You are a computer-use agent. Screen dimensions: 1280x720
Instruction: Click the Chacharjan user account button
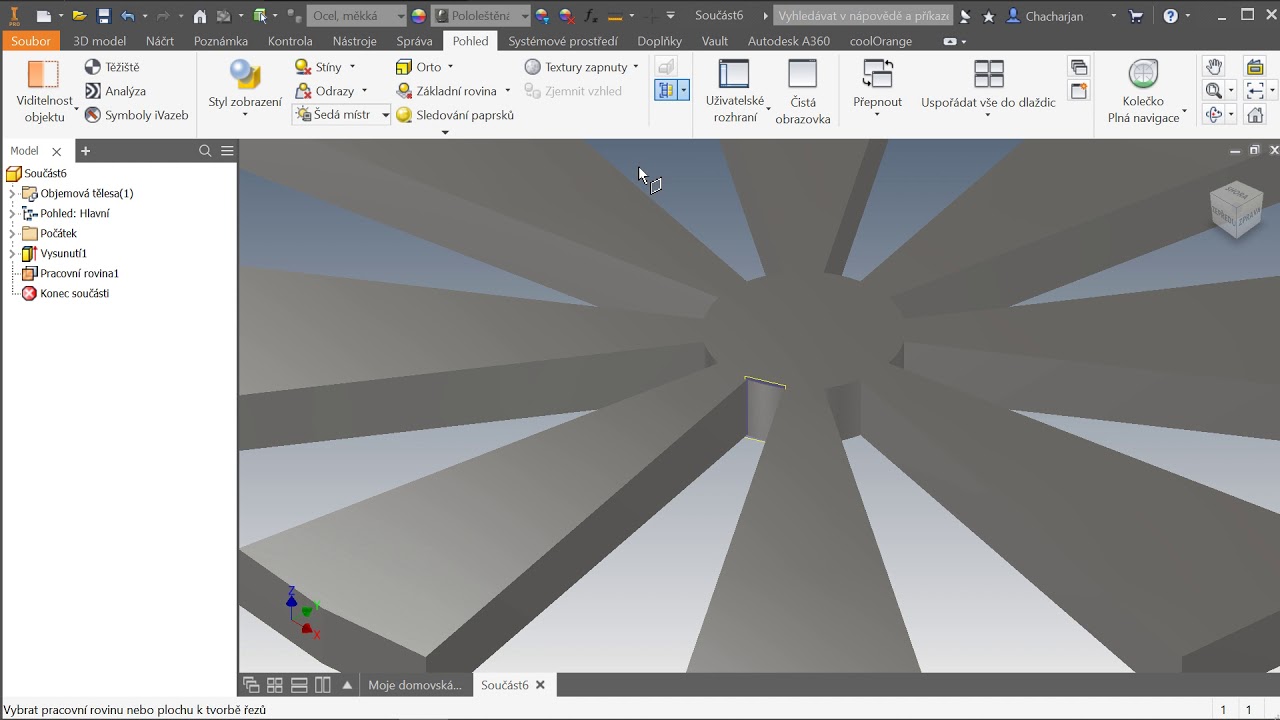coord(1053,16)
